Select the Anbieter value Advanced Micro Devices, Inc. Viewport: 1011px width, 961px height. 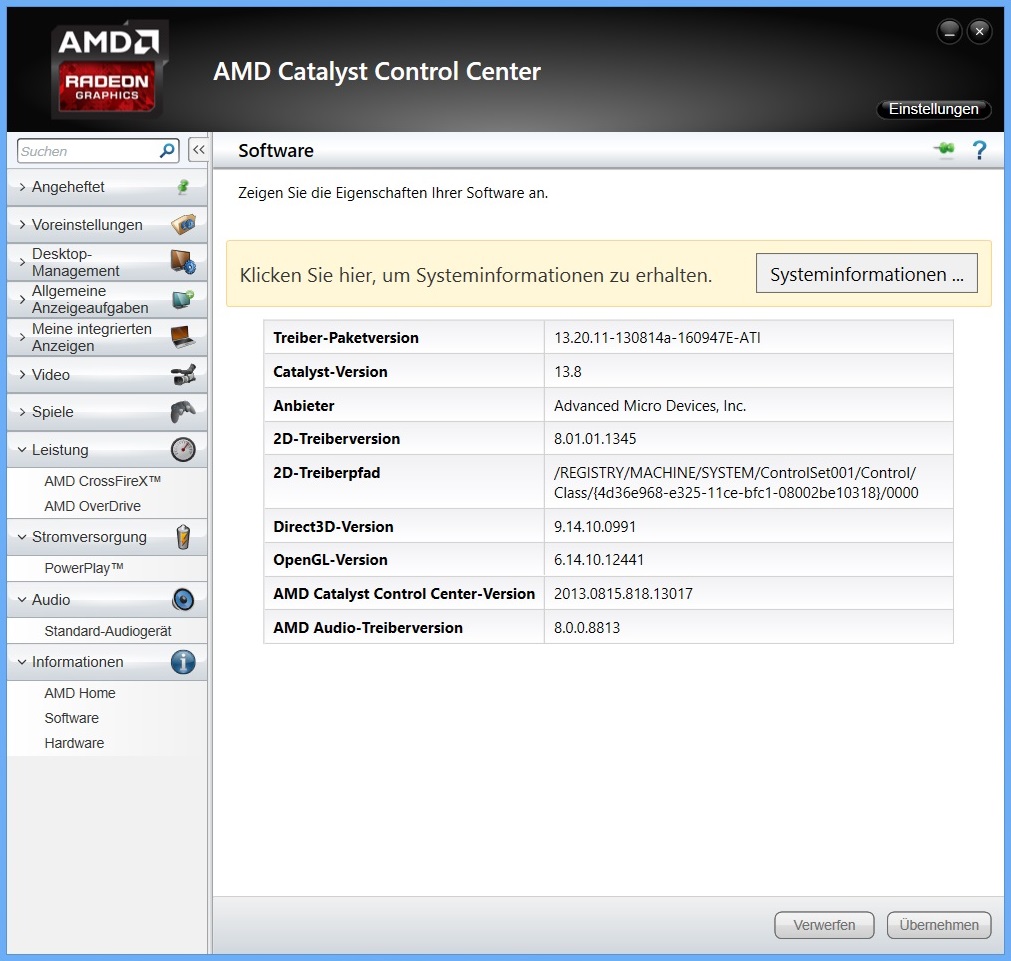click(650, 406)
